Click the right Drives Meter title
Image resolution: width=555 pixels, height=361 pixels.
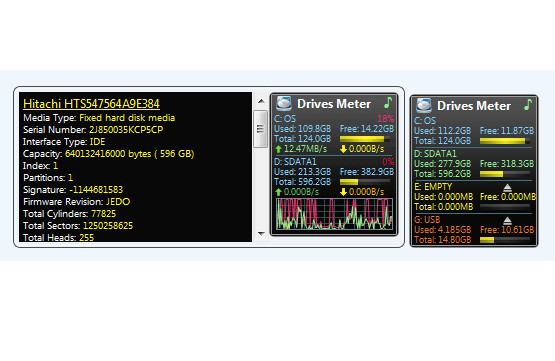click(x=474, y=106)
